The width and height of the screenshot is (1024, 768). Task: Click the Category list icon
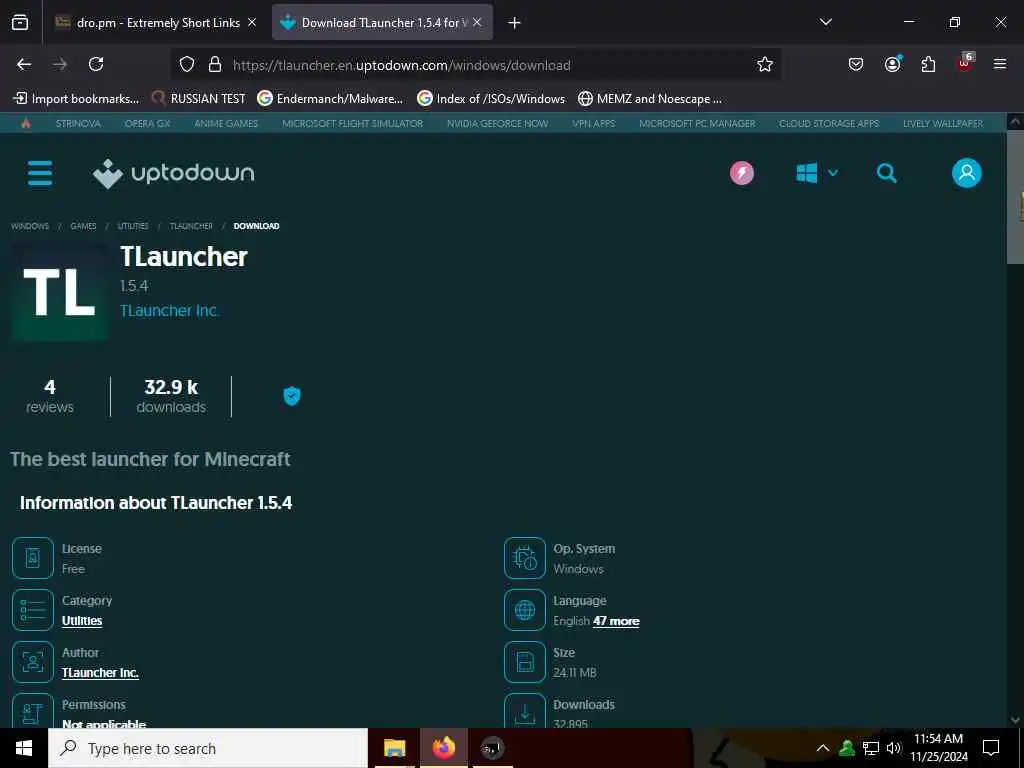coord(33,610)
